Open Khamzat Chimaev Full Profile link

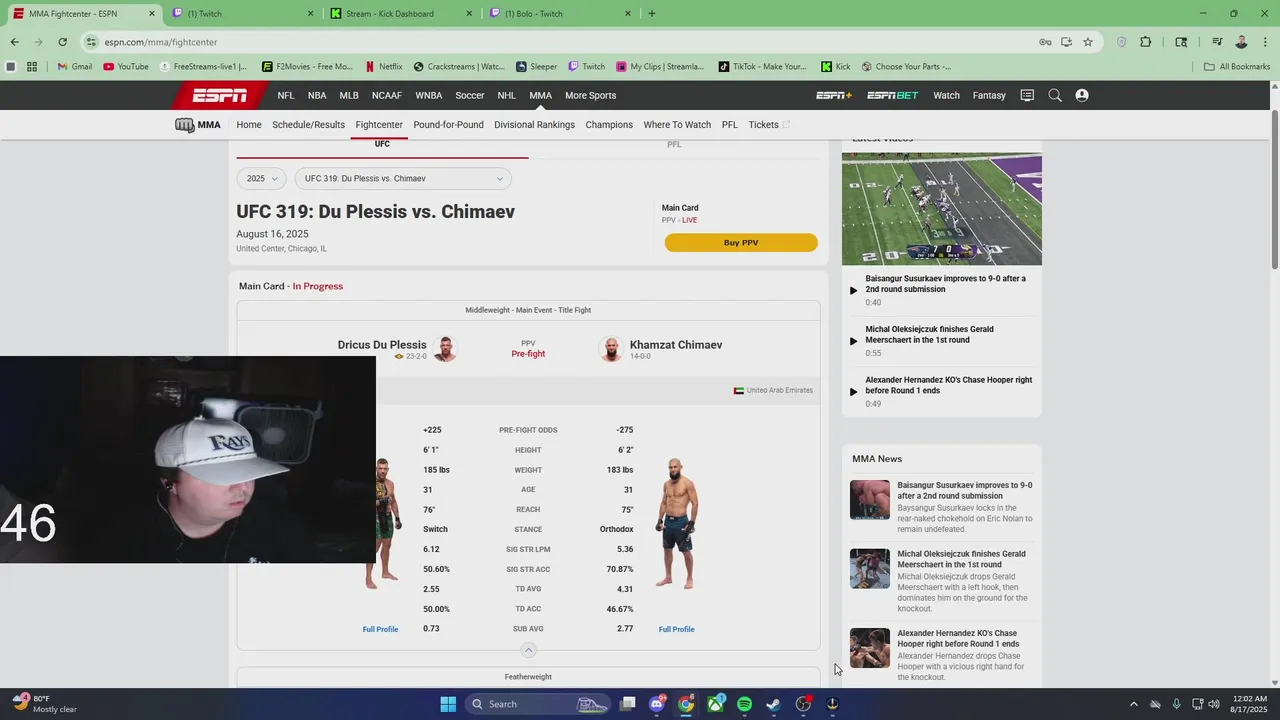pyautogui.click(x=676, y=629)
